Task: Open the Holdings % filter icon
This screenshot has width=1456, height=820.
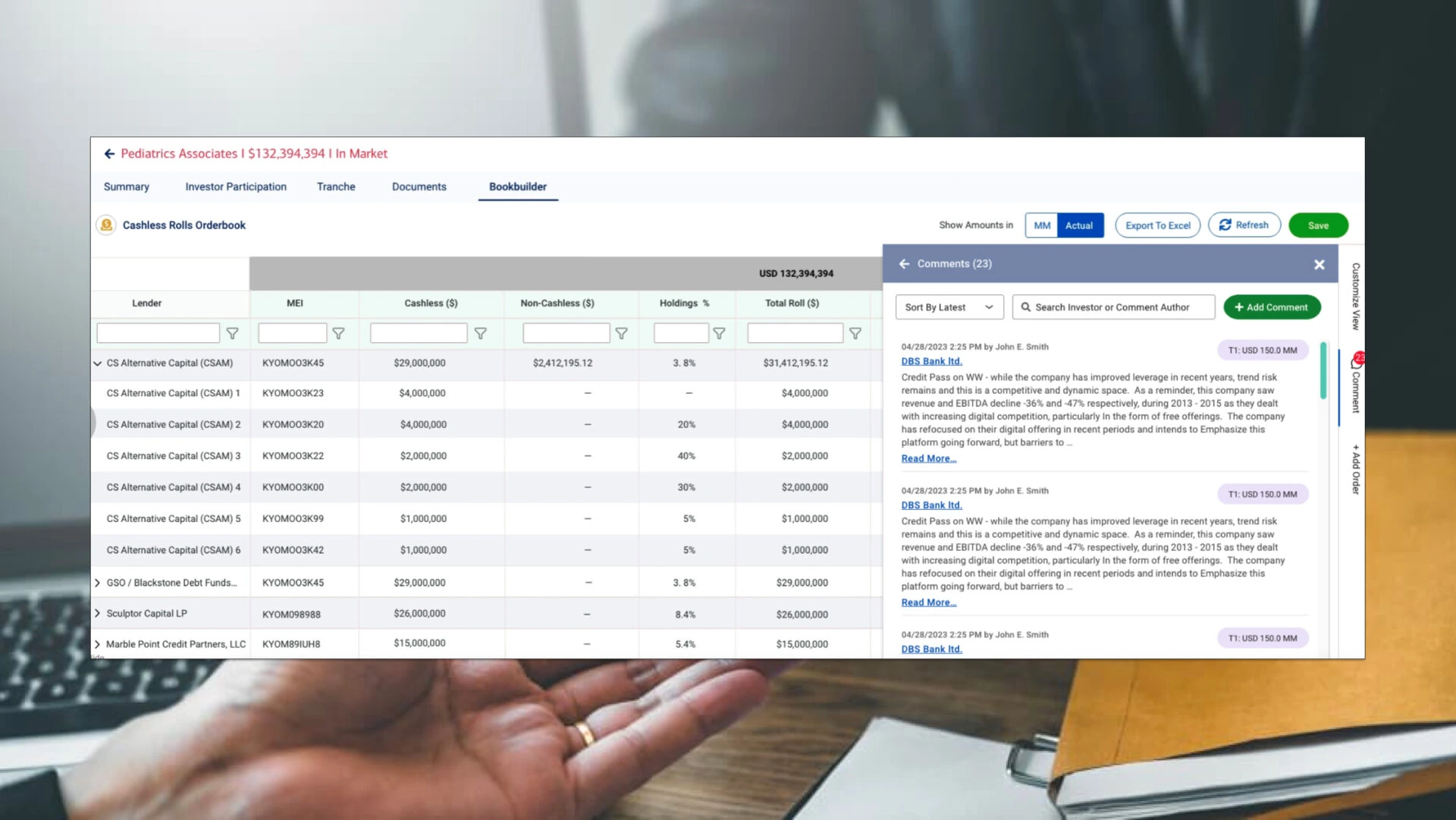Action: [720, 334]
